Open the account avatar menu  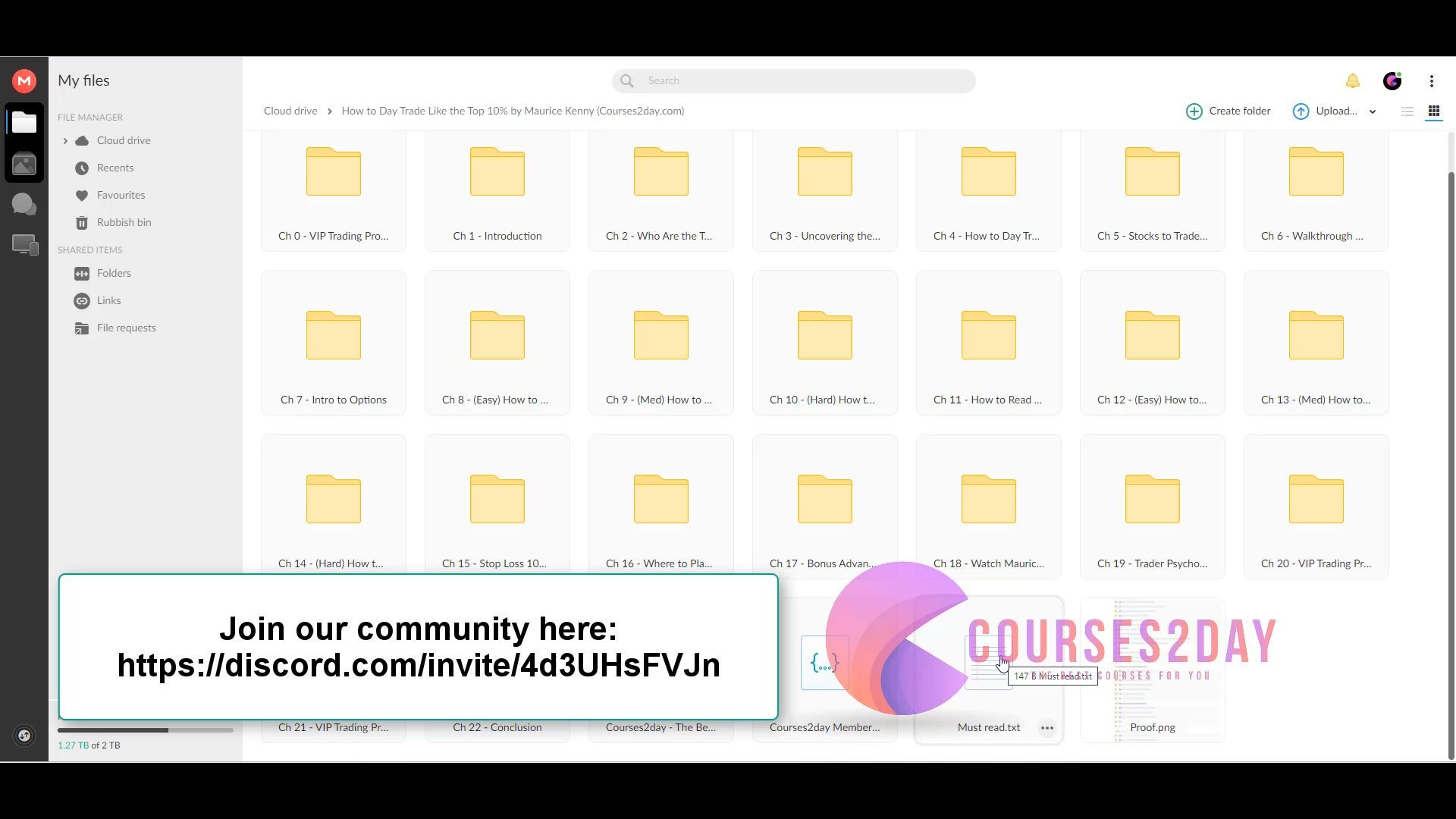(1392, 80)
